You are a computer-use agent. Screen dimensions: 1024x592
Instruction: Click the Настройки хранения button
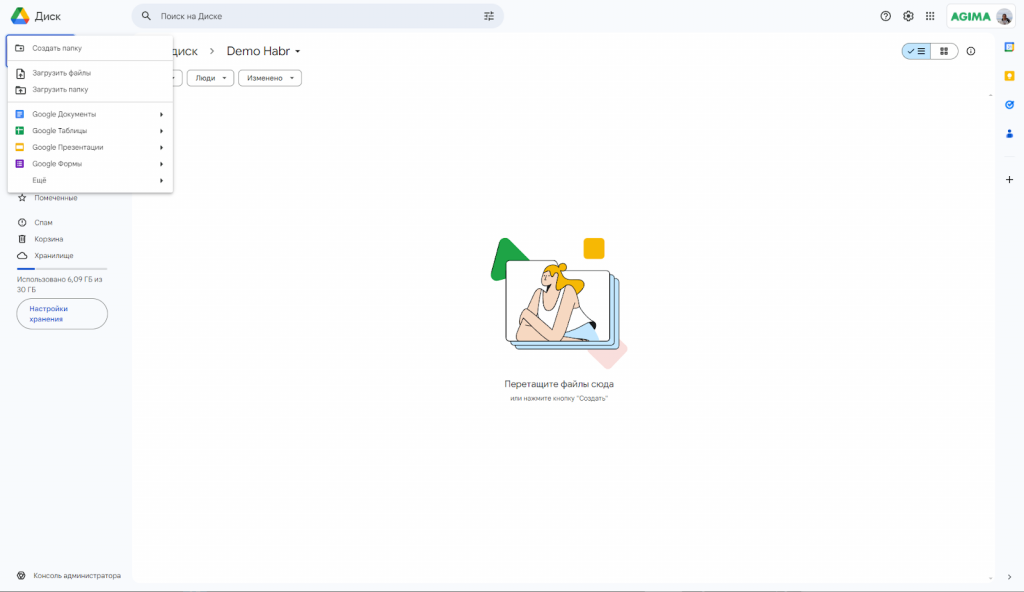[x=62, y=314]
